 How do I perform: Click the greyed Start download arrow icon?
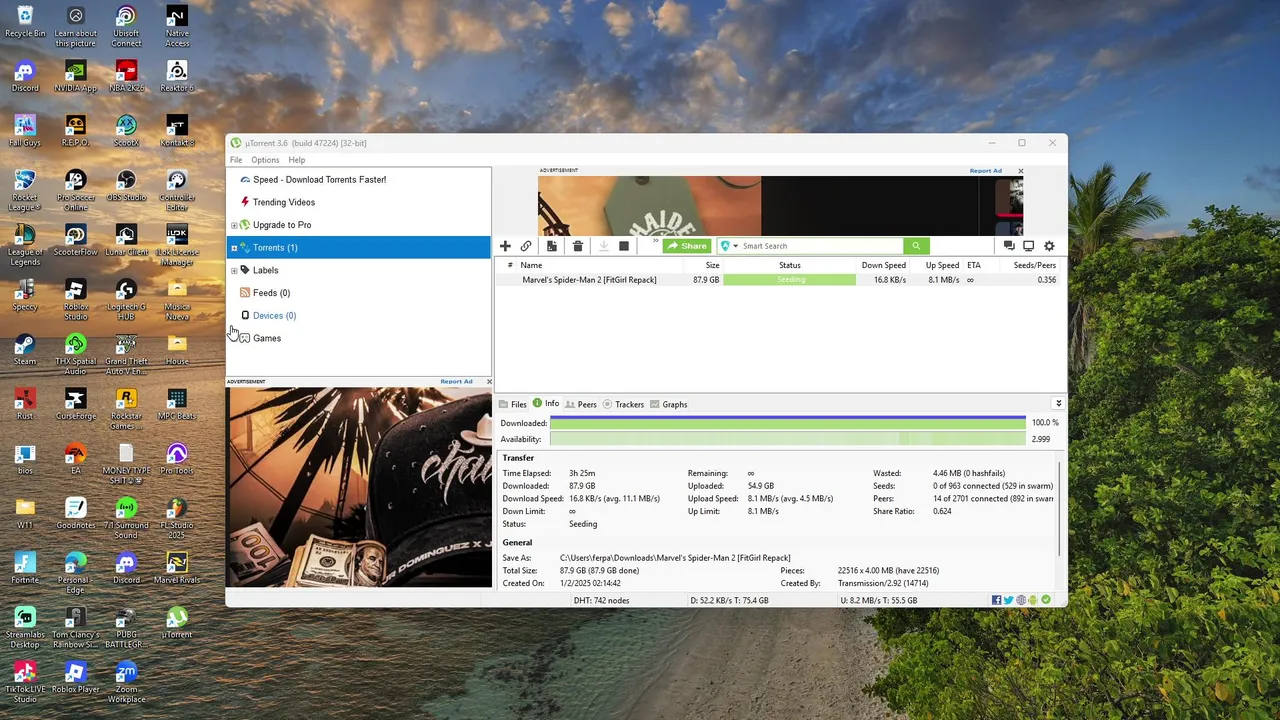603,246
